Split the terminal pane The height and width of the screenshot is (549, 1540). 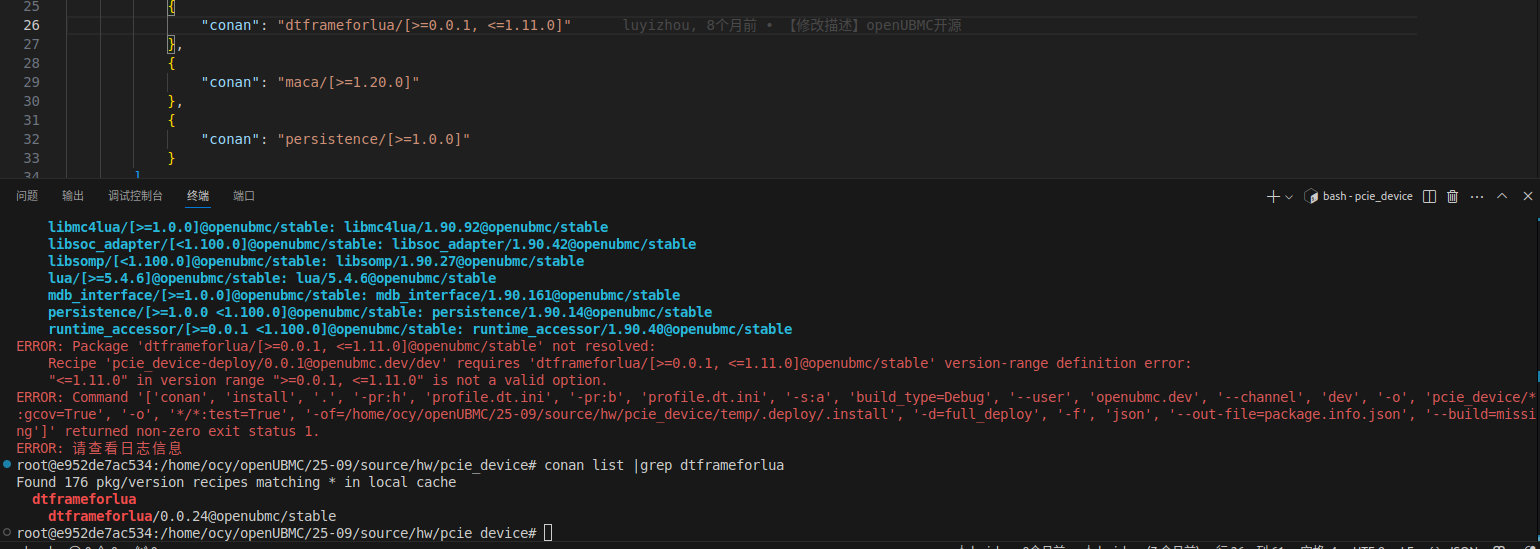click(1430, 197)
